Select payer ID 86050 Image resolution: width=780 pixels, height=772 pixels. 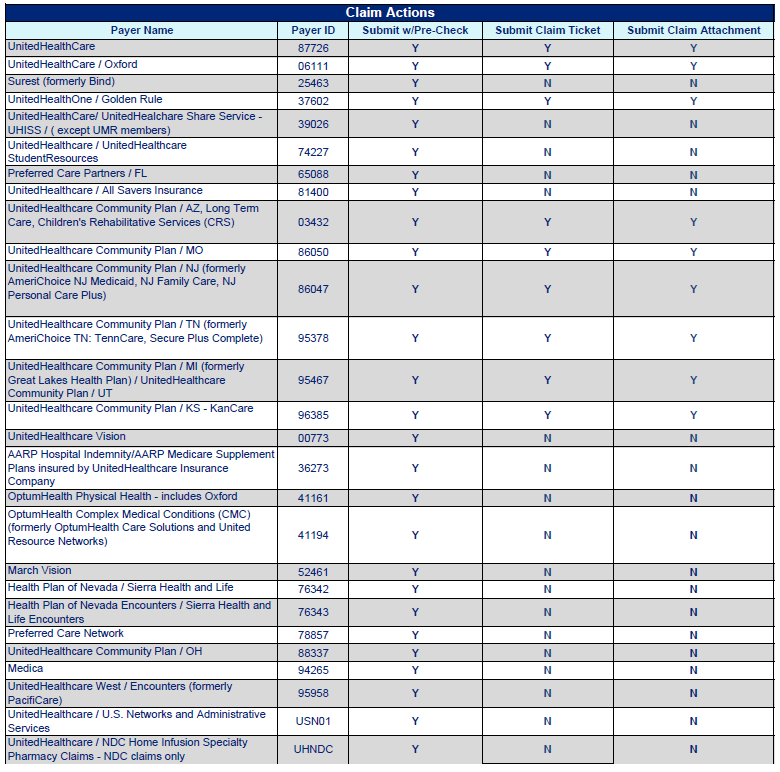pos(313,252)
